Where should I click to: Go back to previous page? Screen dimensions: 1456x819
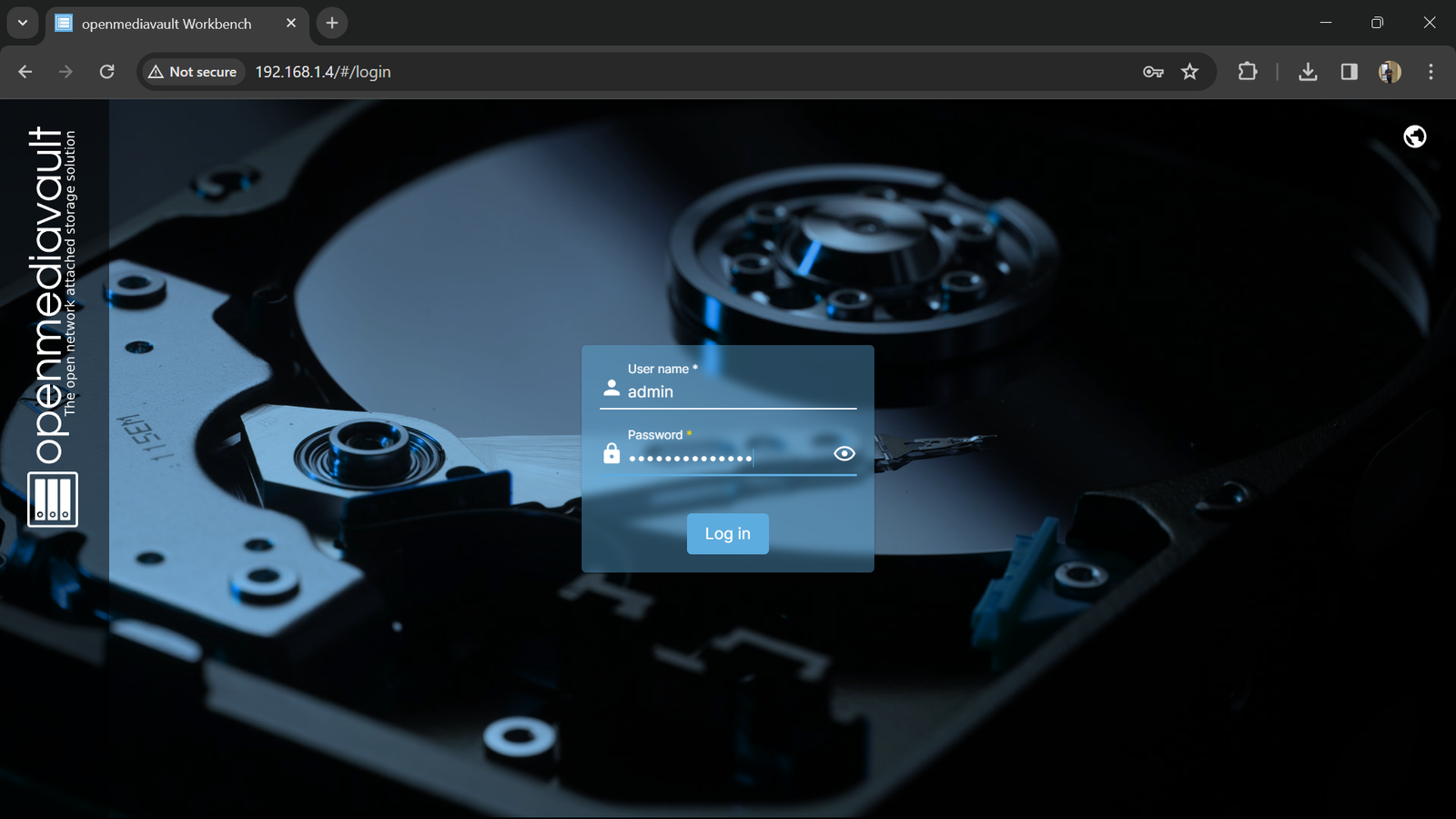click(x=25, y=72)
